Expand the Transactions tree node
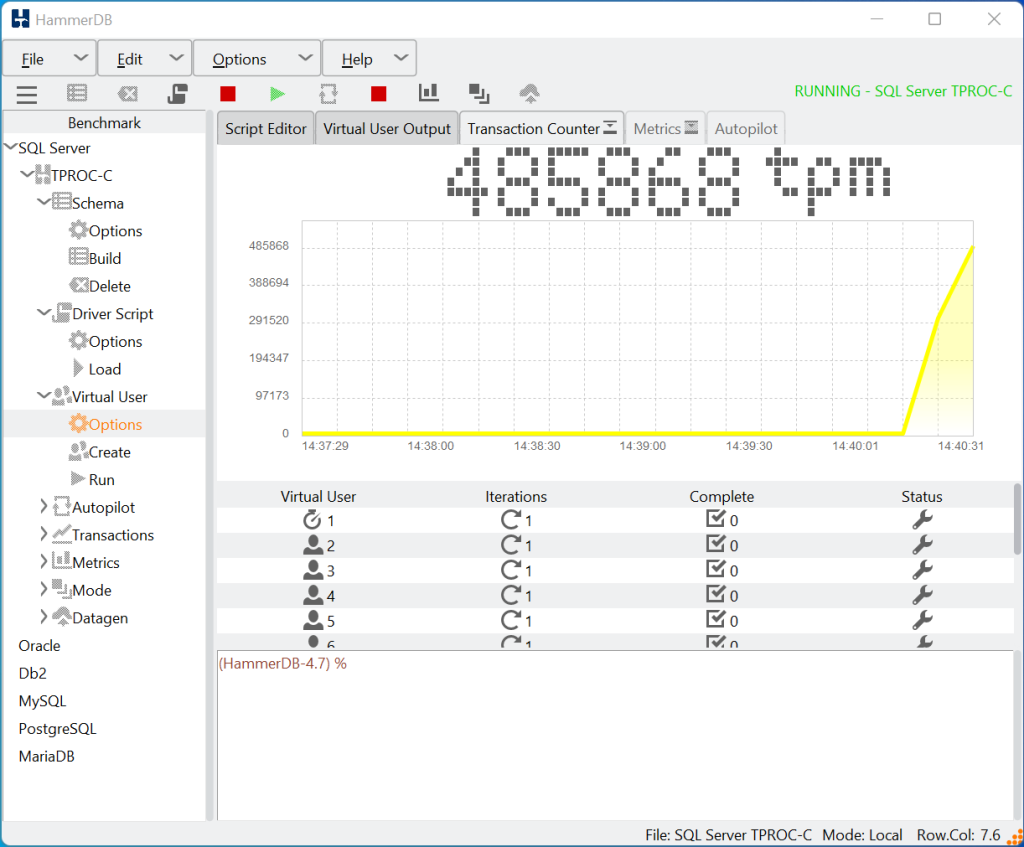Screen dimensions: 1024x847 (44, 534)
